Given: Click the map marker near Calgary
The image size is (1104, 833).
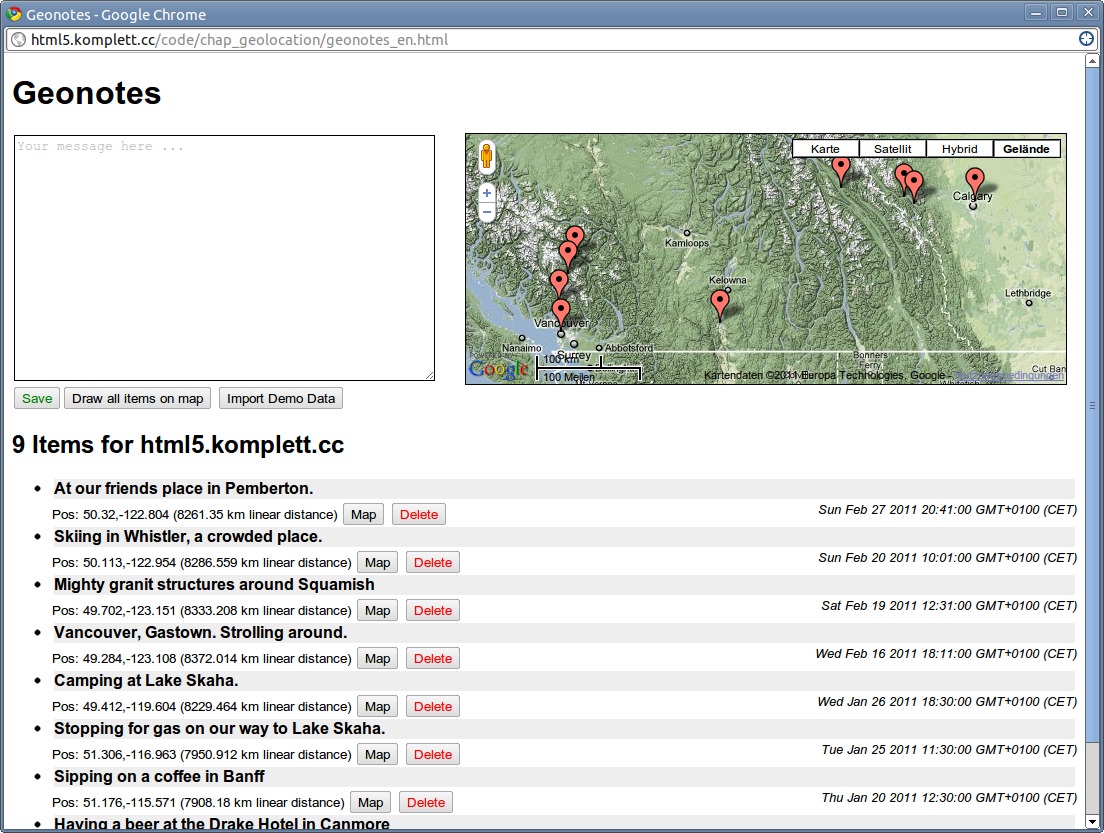Looking at the screenshot, I should (x=974, y=181).
